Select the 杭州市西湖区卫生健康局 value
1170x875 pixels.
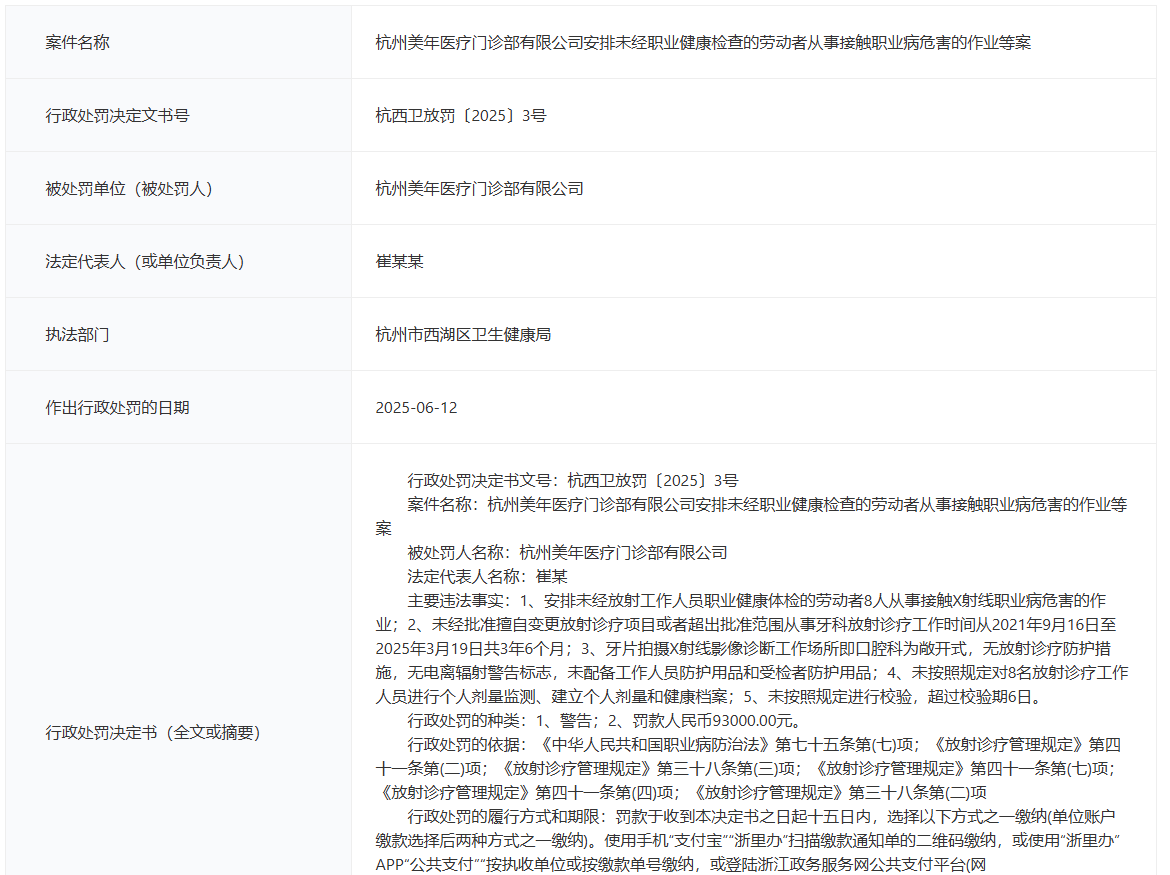click(463, 335)
